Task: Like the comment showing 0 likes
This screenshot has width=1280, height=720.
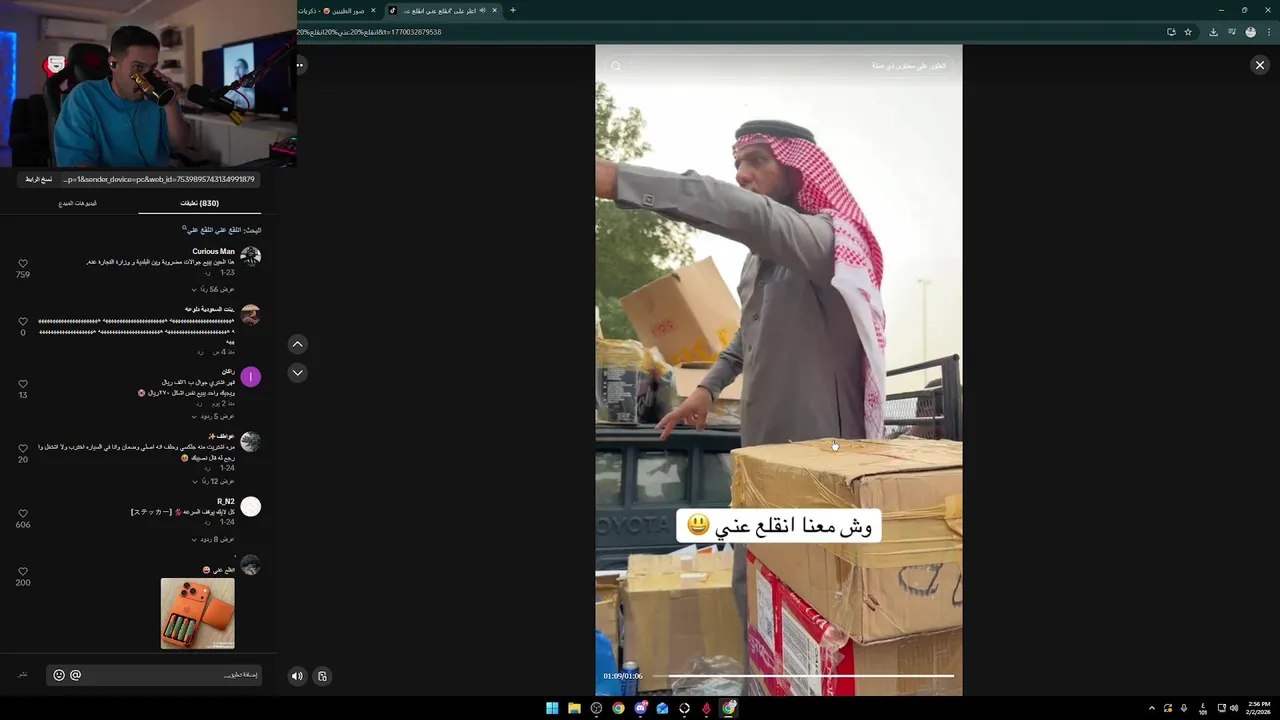Action: [x=23, y=322]
